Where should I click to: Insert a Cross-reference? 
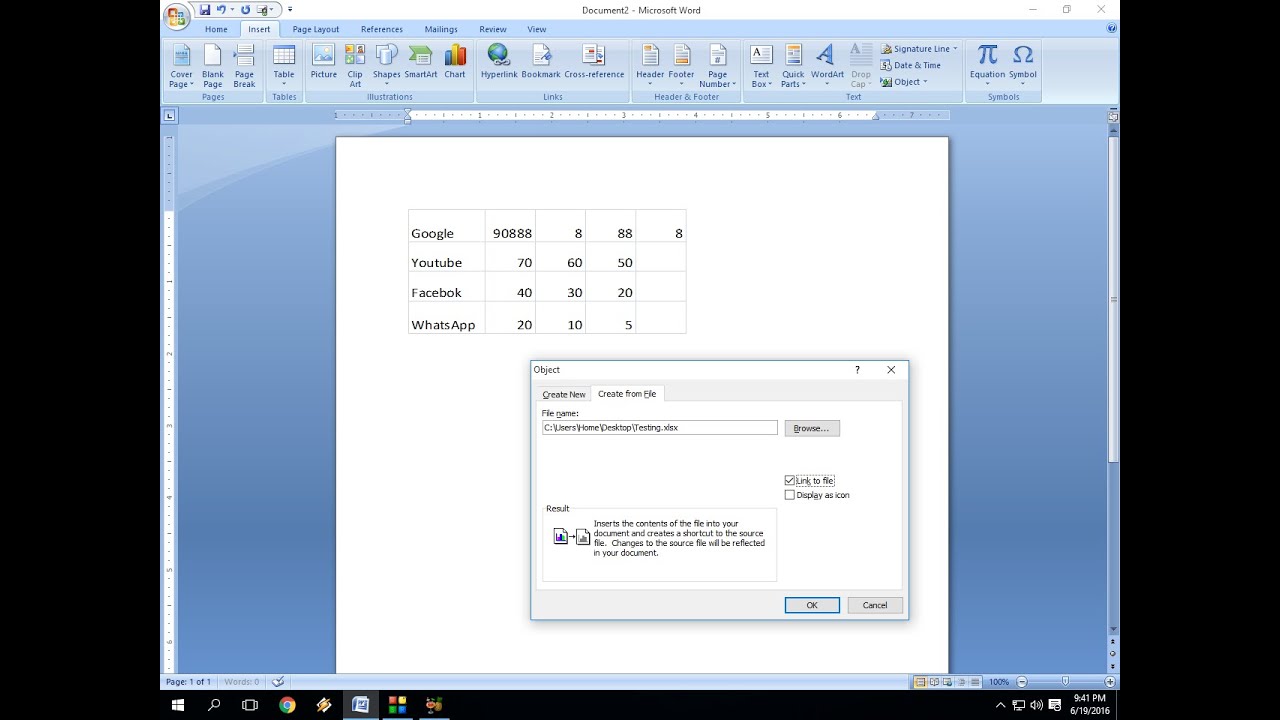click(594, 62)
